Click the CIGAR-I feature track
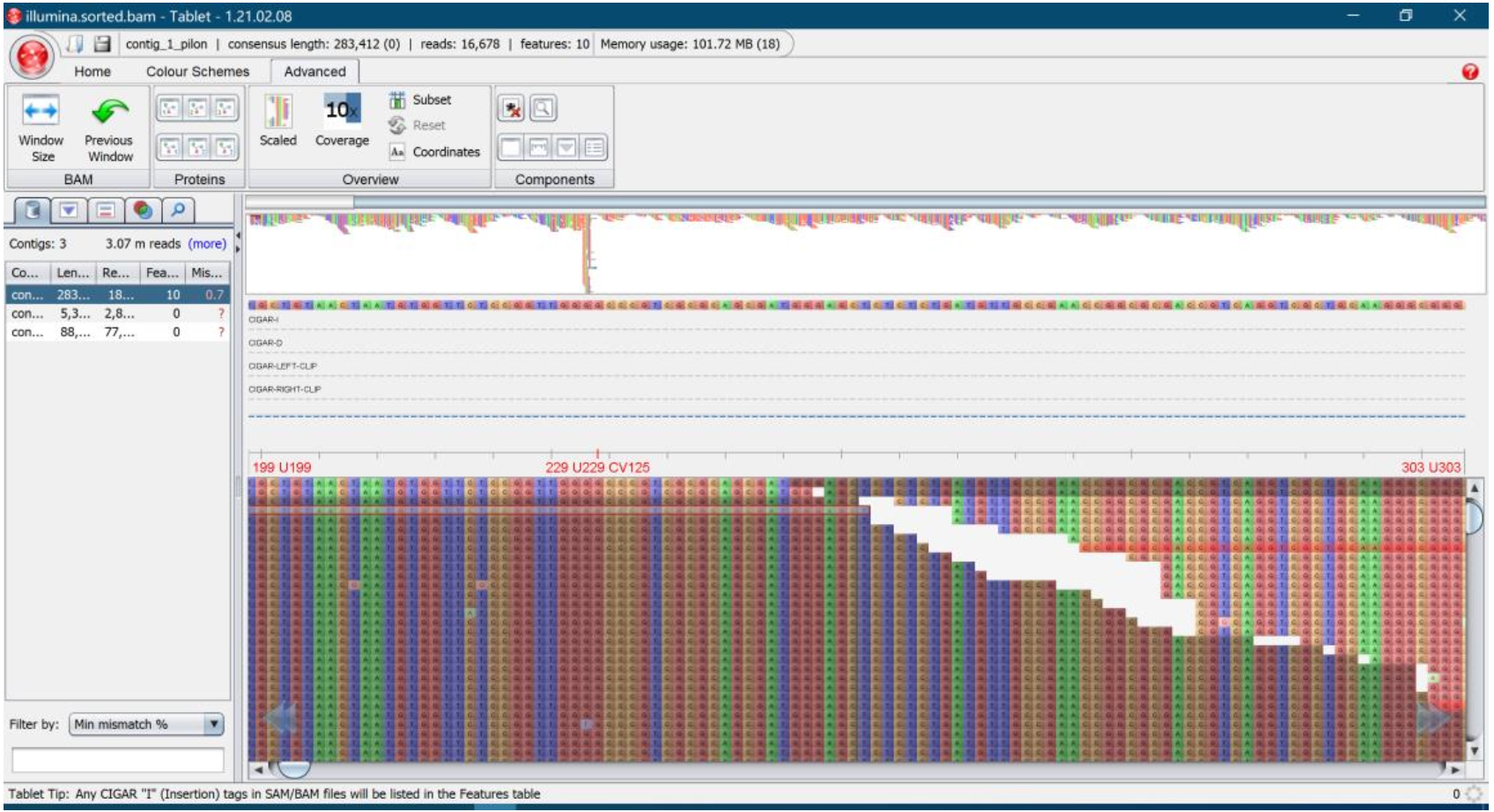The image size is (1494, 812). click(x=856, y=320)
